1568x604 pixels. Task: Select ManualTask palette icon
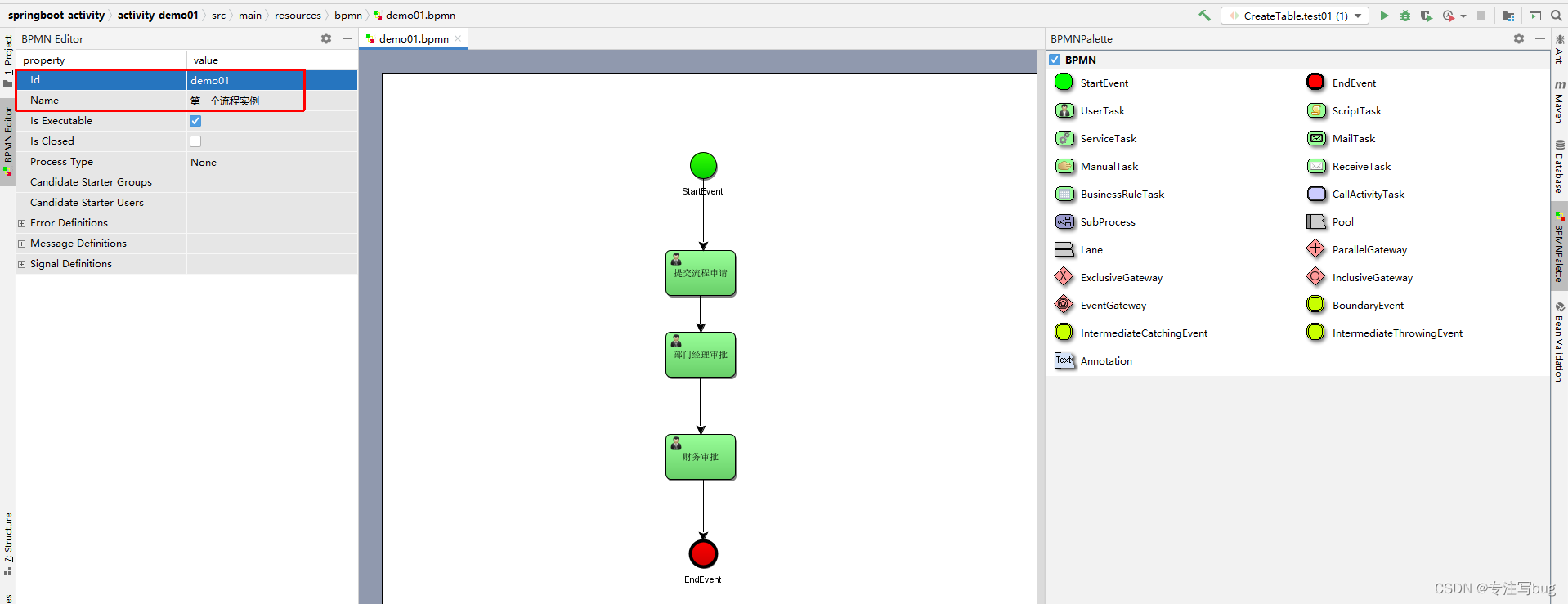[1064, 167]
